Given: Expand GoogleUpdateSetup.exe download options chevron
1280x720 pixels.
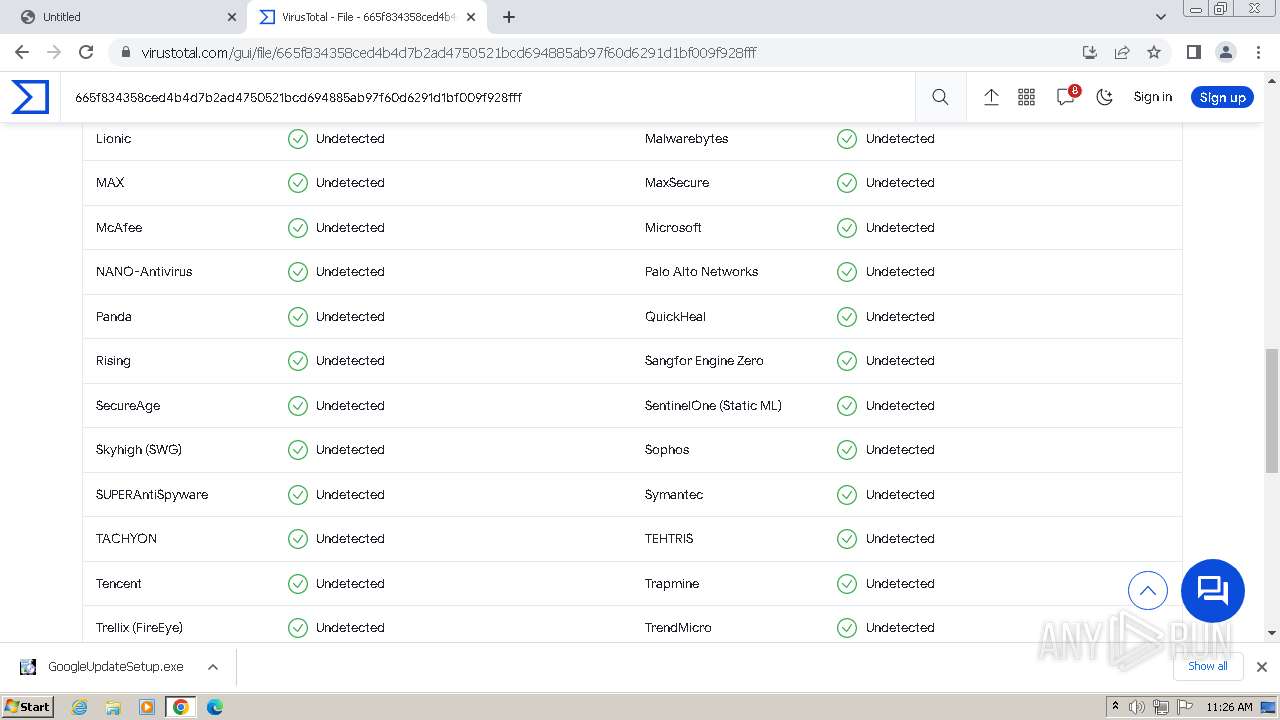Looking at the screenshot, I should [212, 667].
